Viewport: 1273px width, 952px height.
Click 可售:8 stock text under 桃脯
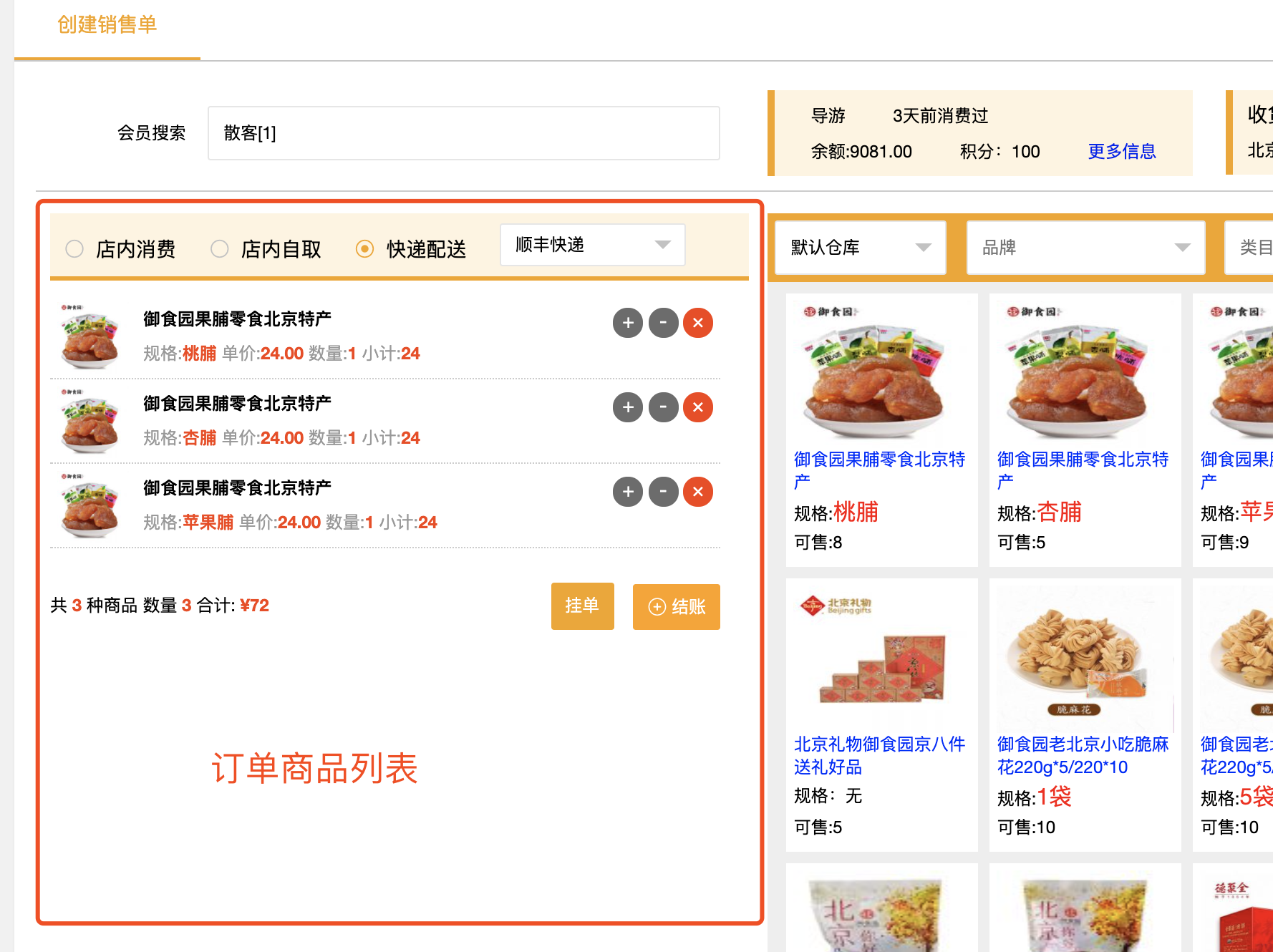818,543
